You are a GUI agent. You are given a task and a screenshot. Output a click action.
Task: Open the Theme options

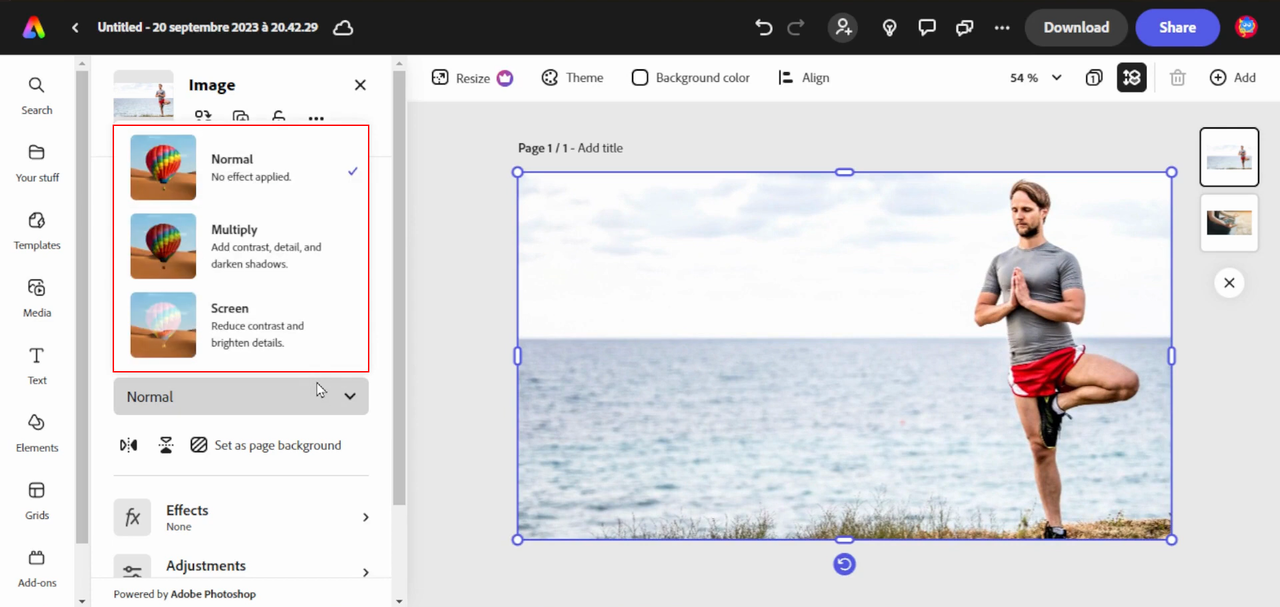[x=572, y=78]
